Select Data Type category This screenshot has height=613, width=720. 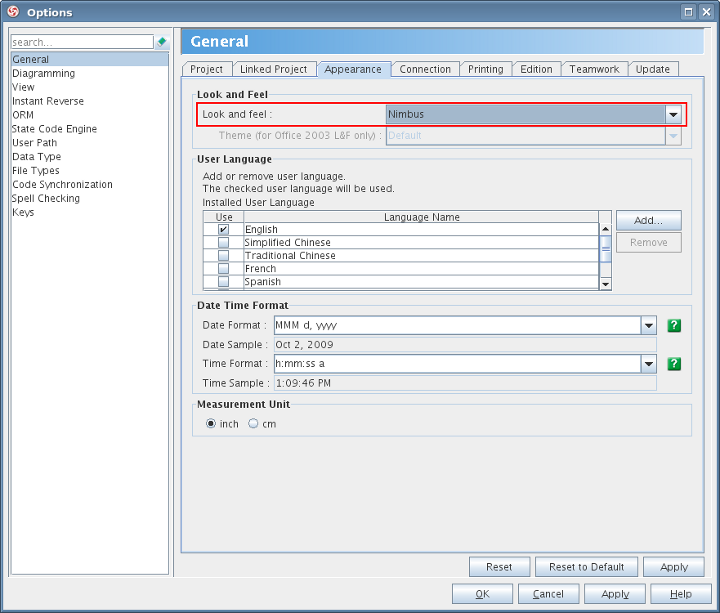[x=90, y=157]
